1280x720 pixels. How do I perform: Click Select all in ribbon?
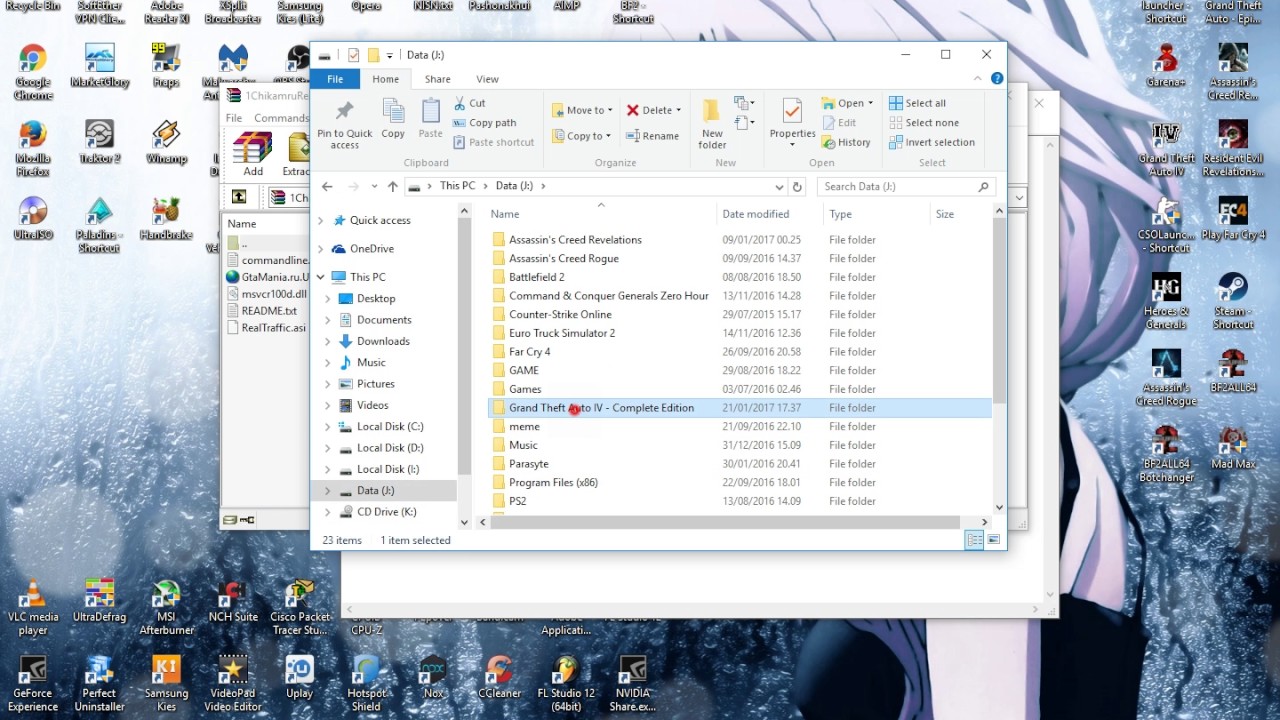click(917, 103)
